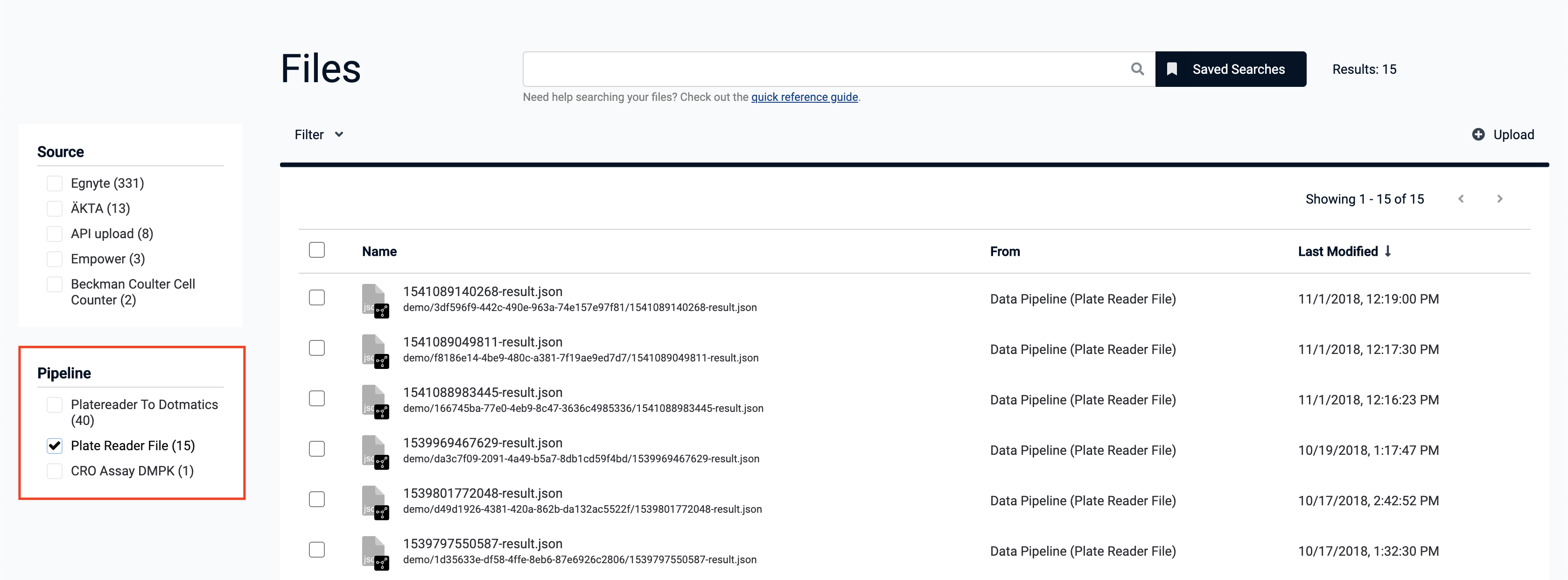Click the 1541089049811-result.json file icon
1568x580 pixels.
pos(374,350)
